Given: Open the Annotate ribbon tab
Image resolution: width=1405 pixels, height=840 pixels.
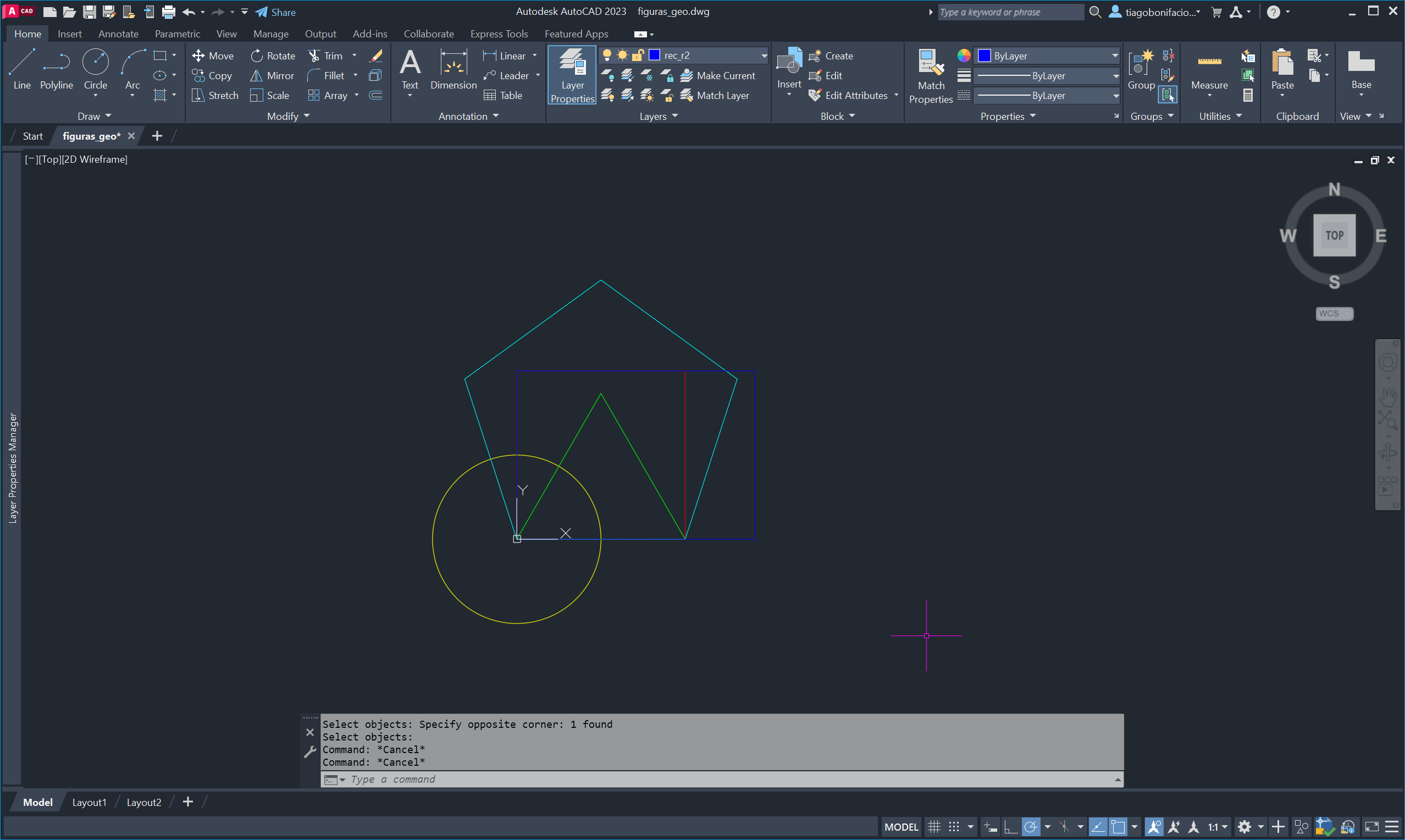Looking at the screenshot, I should coord(118,34).
